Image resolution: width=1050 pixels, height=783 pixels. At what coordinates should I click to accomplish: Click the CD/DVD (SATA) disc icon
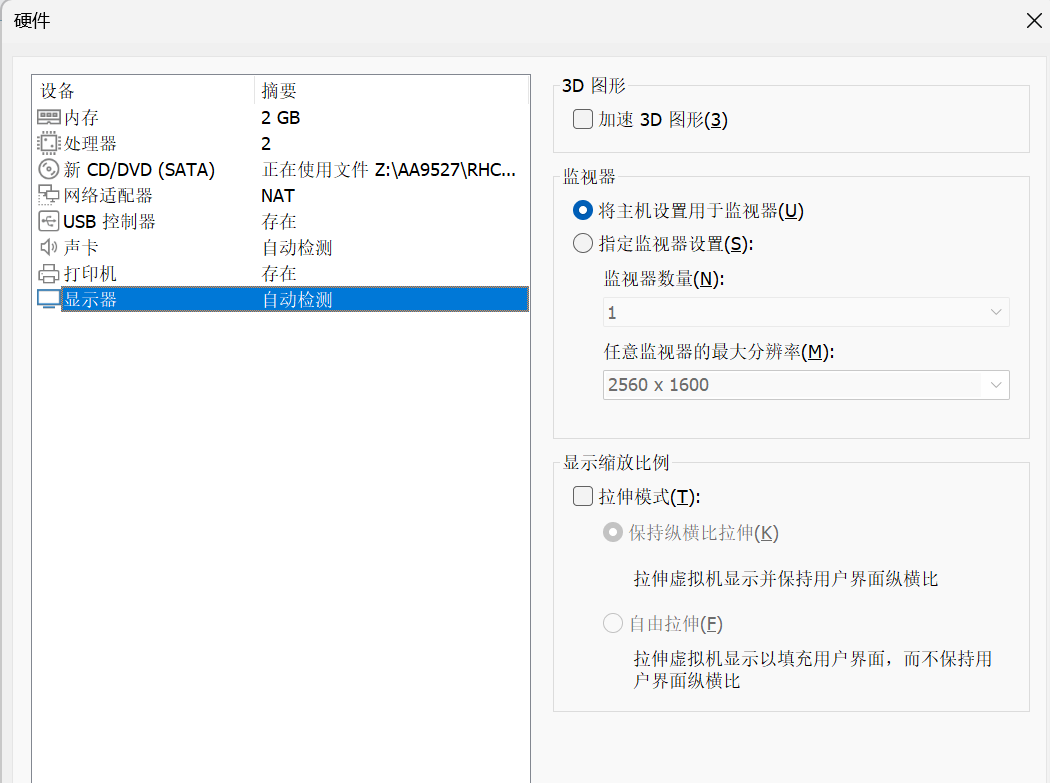pos(48,169)
